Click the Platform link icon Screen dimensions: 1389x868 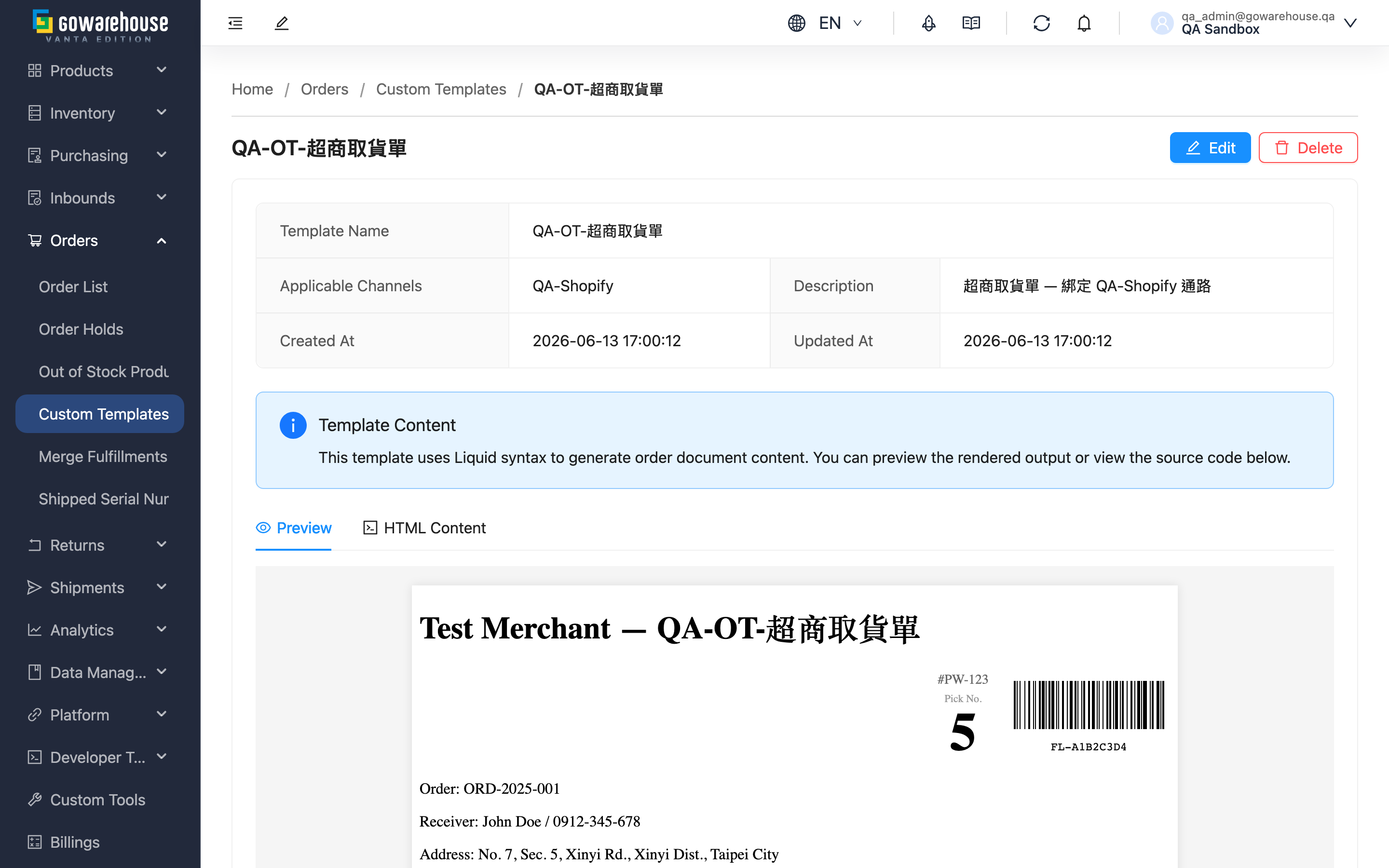pos(34,715)
